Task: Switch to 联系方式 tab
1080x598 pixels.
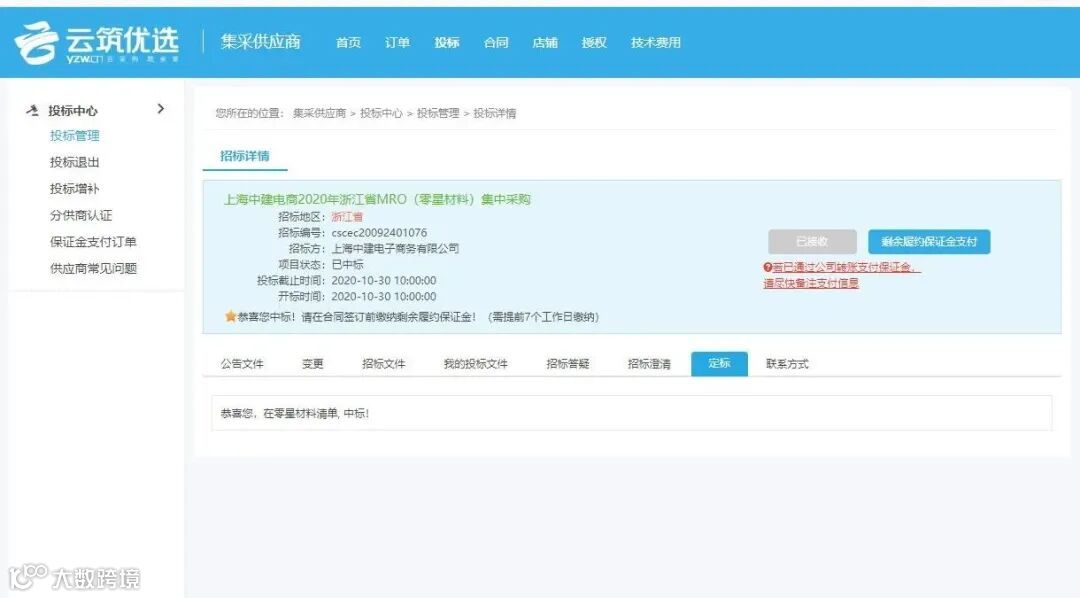Action: [787, 364]
